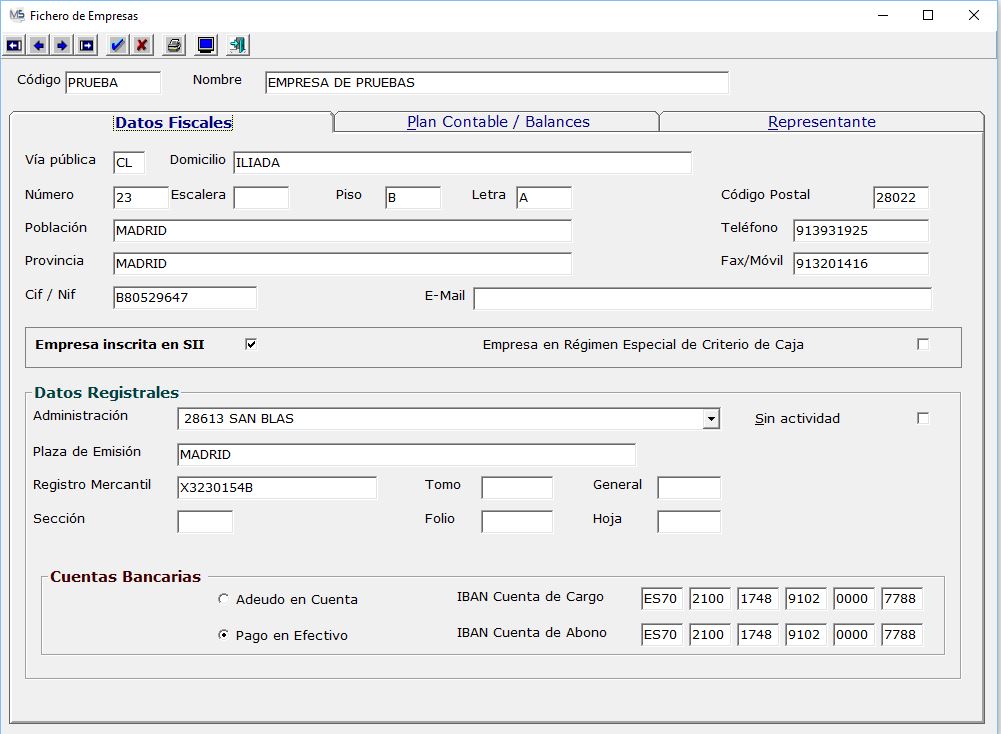Switch to the Datos Fiscales tab

(x=173, y=123)
